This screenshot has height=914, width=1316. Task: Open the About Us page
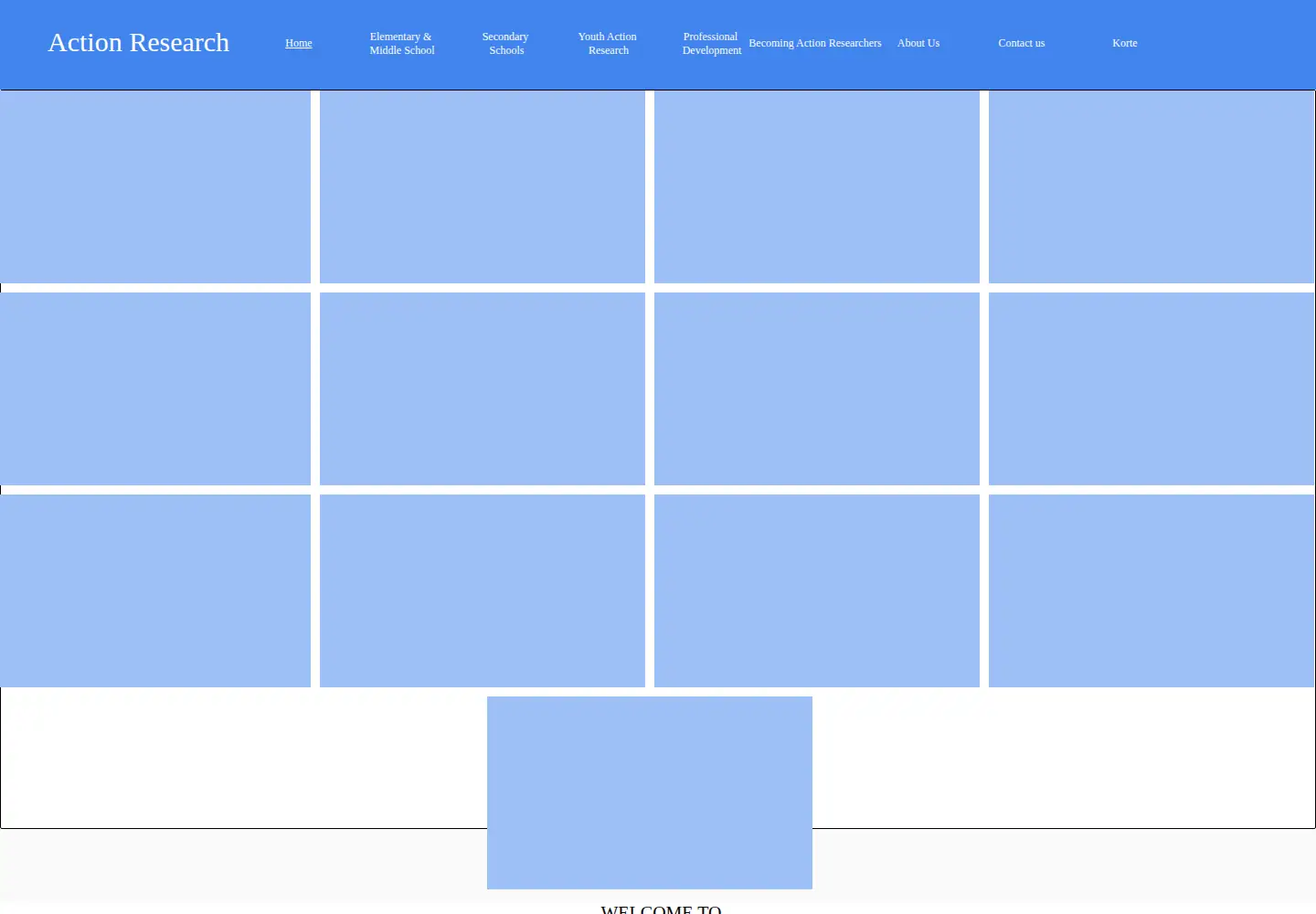pos(918,43)
